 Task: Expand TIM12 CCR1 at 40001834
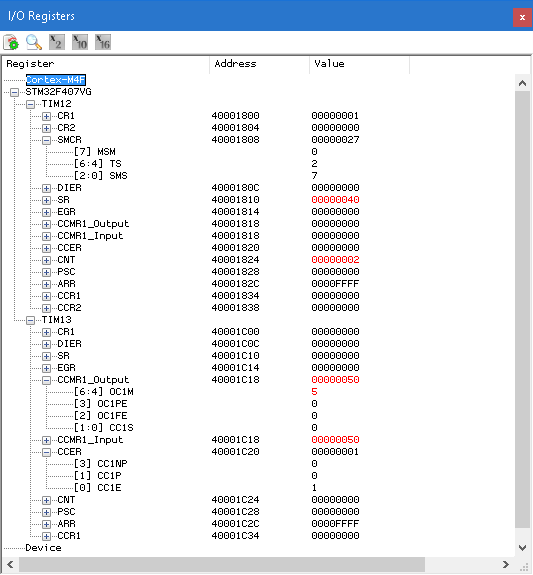pyautogui.click(x=46, y=296)
